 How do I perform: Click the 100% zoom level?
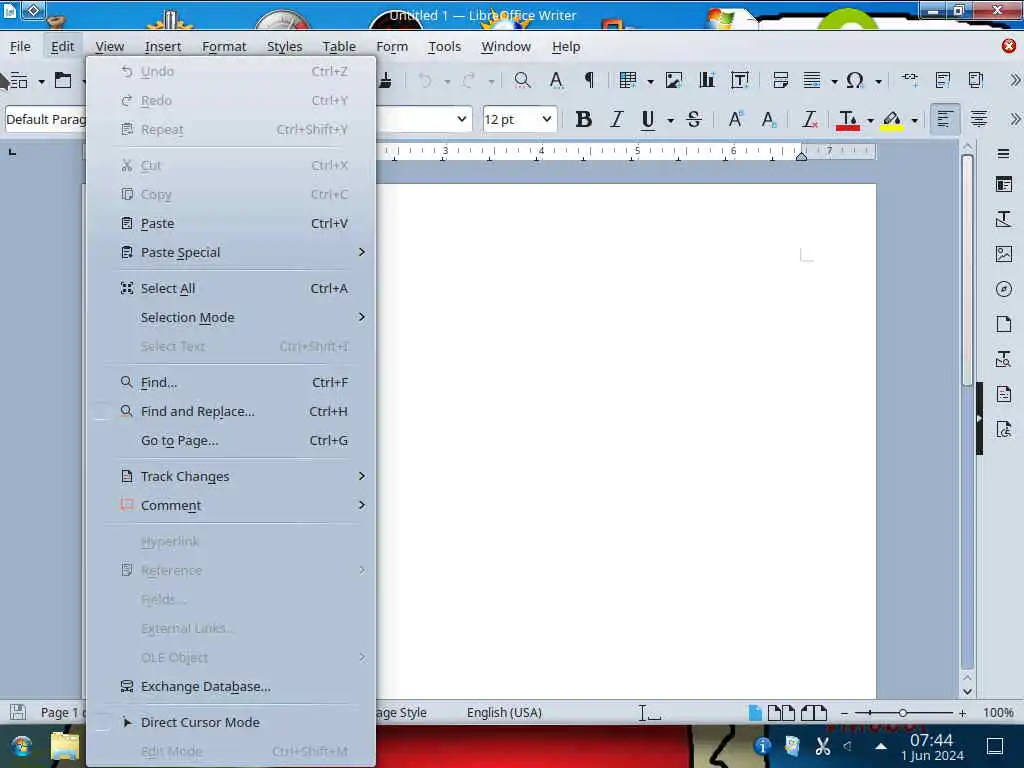click(x=998, y=712)
